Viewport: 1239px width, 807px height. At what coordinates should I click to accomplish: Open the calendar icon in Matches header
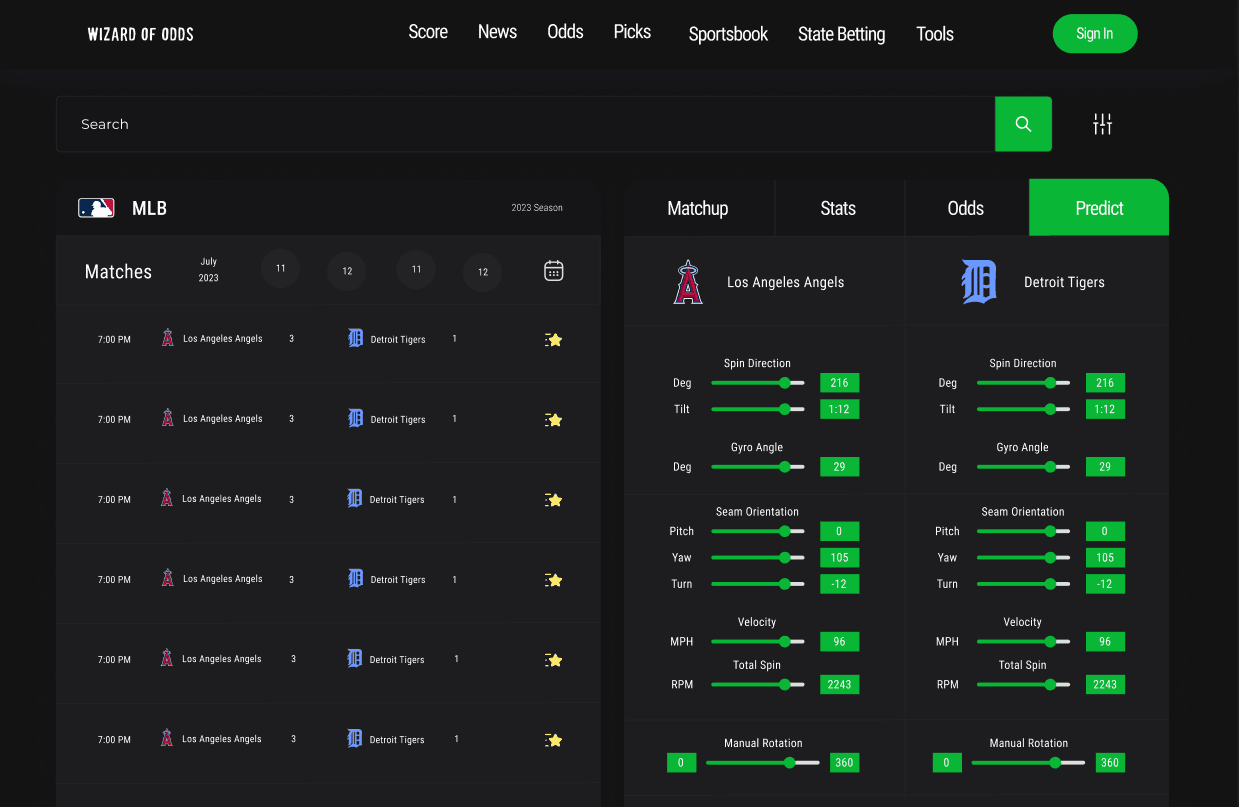click(x=553, y=271)
